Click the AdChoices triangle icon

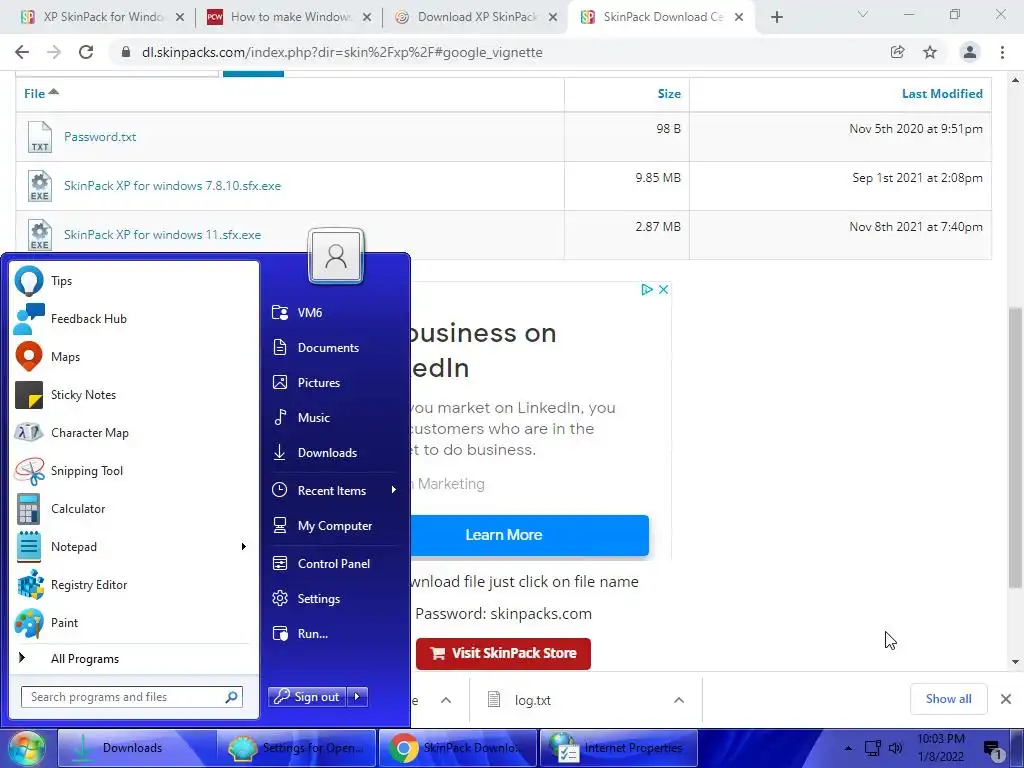pos(647,289)
